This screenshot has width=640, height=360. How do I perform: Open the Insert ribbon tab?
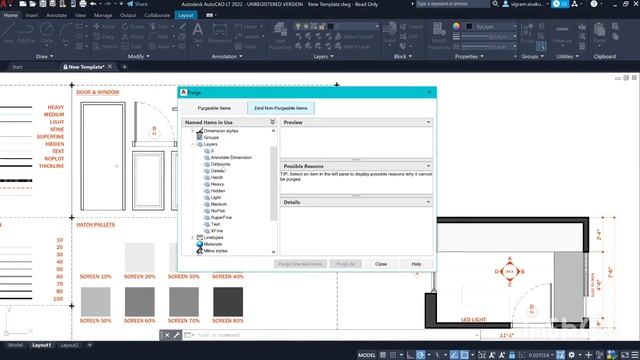click(32, 15)
